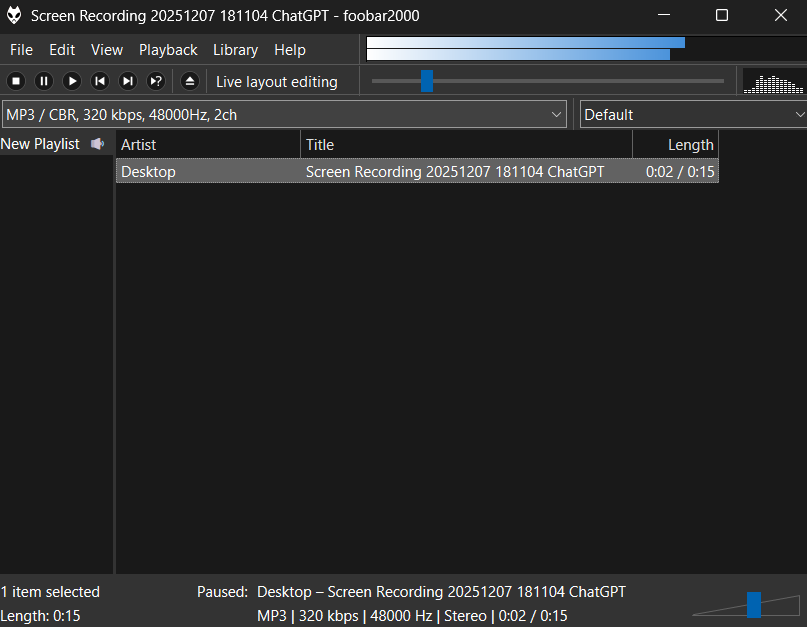This screenshot has height=627, width=807.
Task: Open the Library menu
Action: point(235,50)
